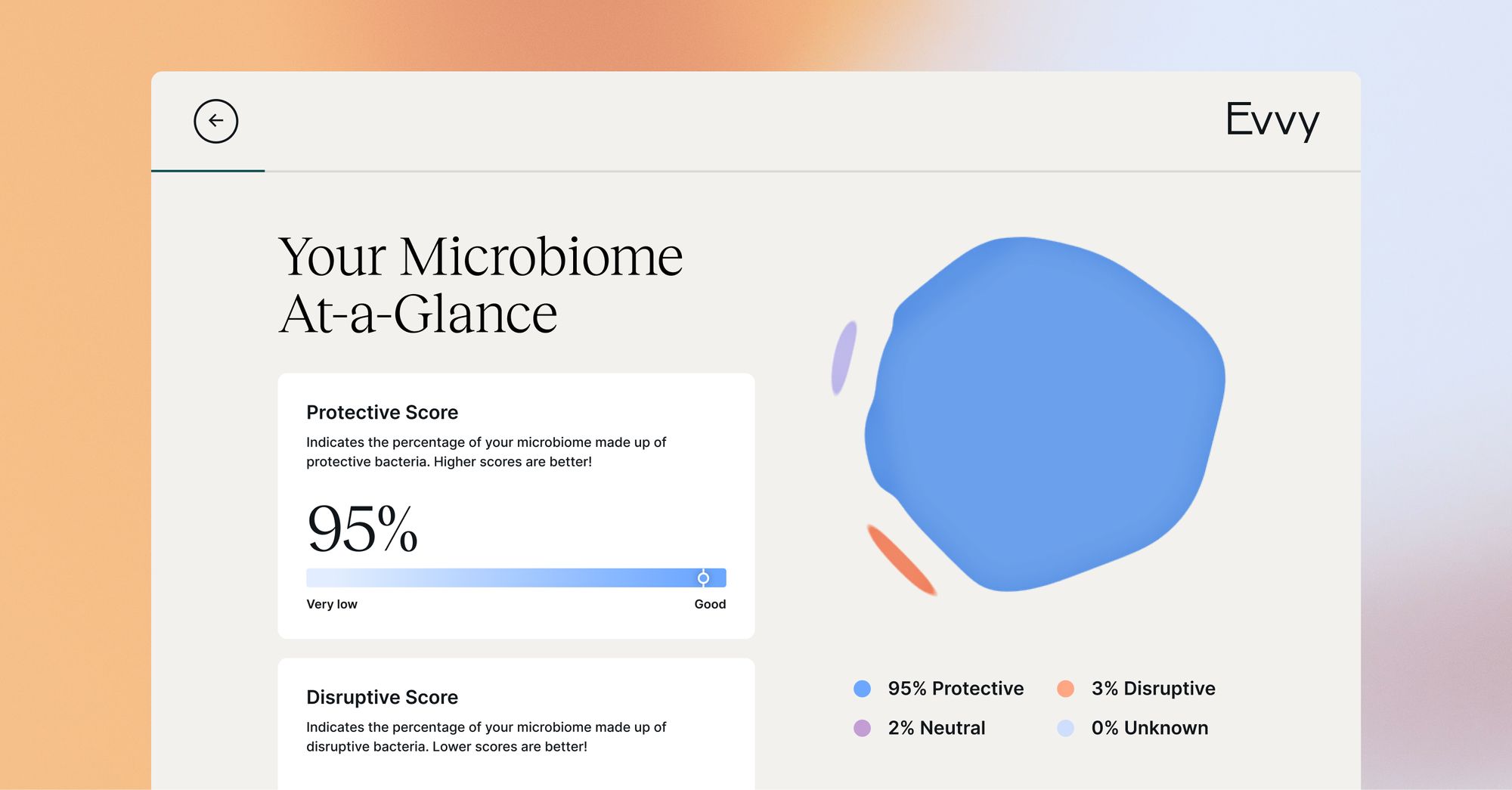This screenshot has height=790, width=1512.
Task: Click the Evvy logo
Action: click(x=1272, y=120)
